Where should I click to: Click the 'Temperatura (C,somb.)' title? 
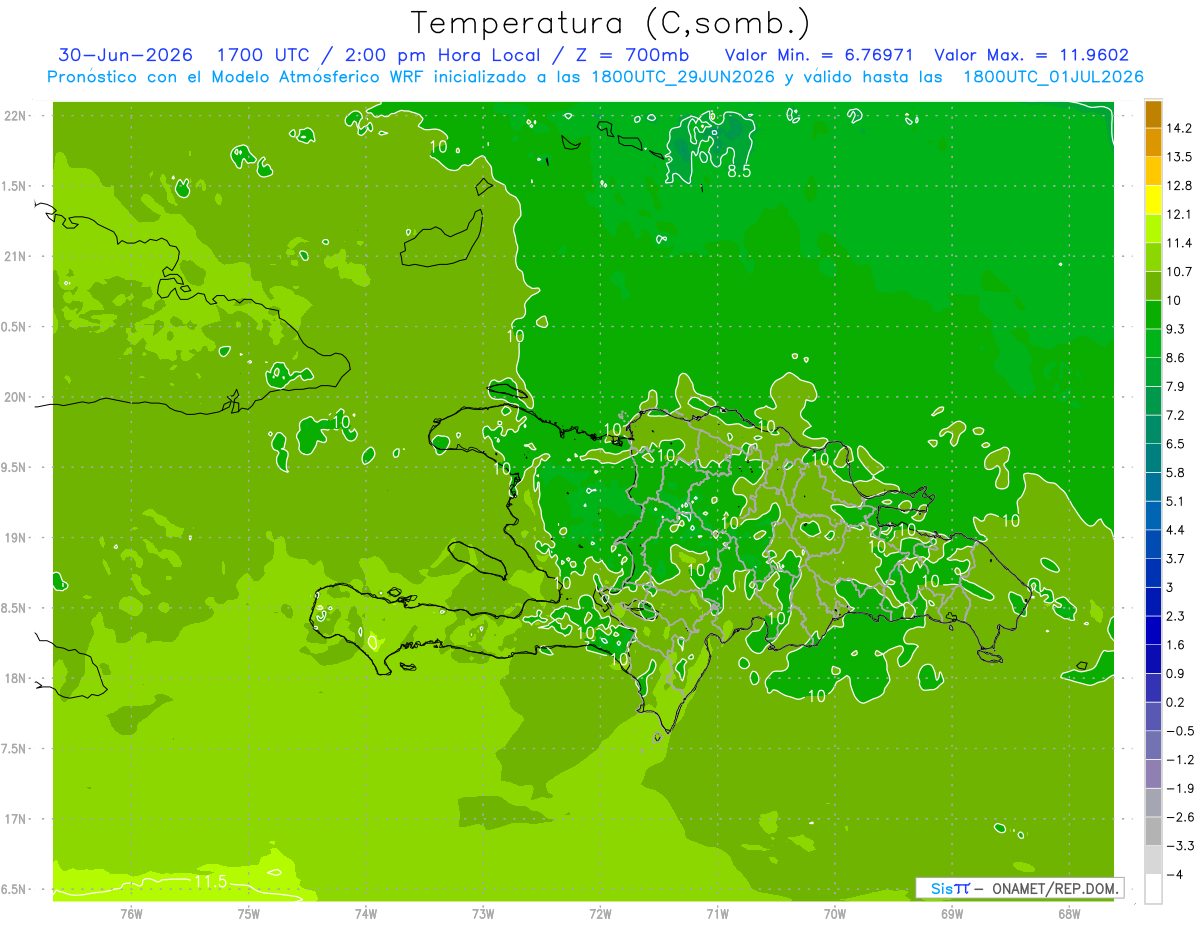click(x=611, y=22)
